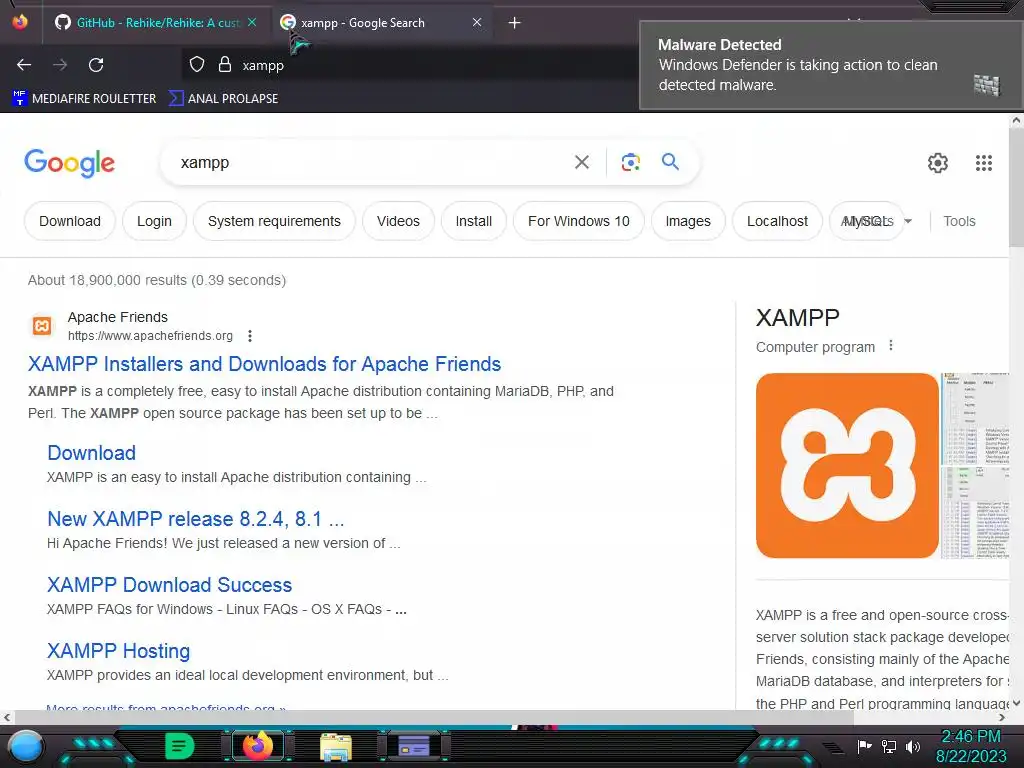Click the horizontal scrollbar left arrow

point(7,717)
